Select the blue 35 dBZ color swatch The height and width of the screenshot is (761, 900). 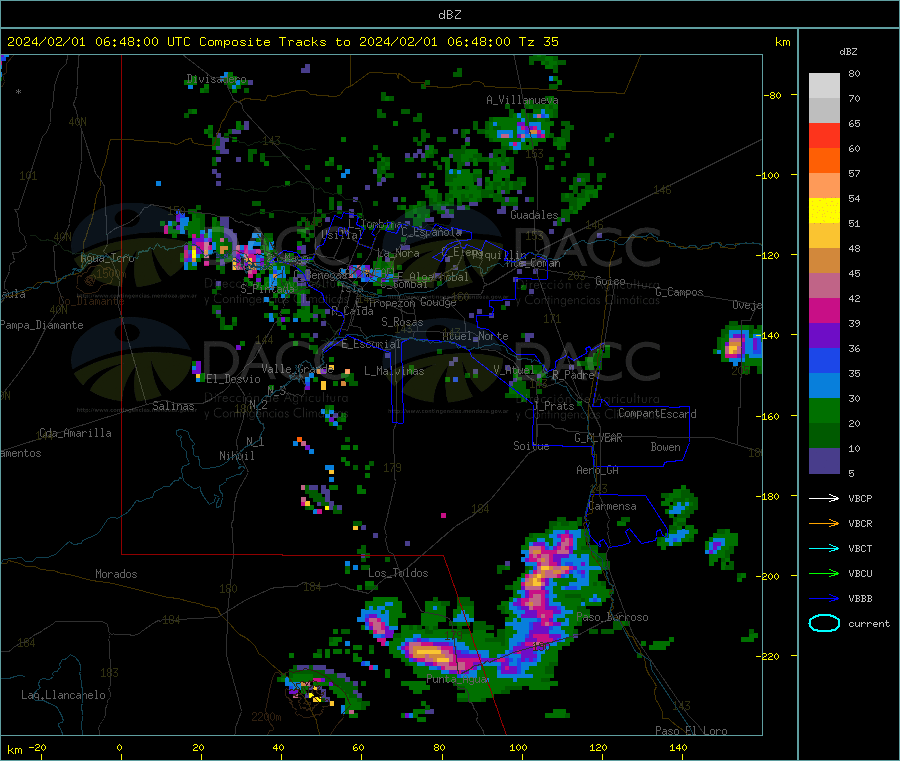(824, 360)
